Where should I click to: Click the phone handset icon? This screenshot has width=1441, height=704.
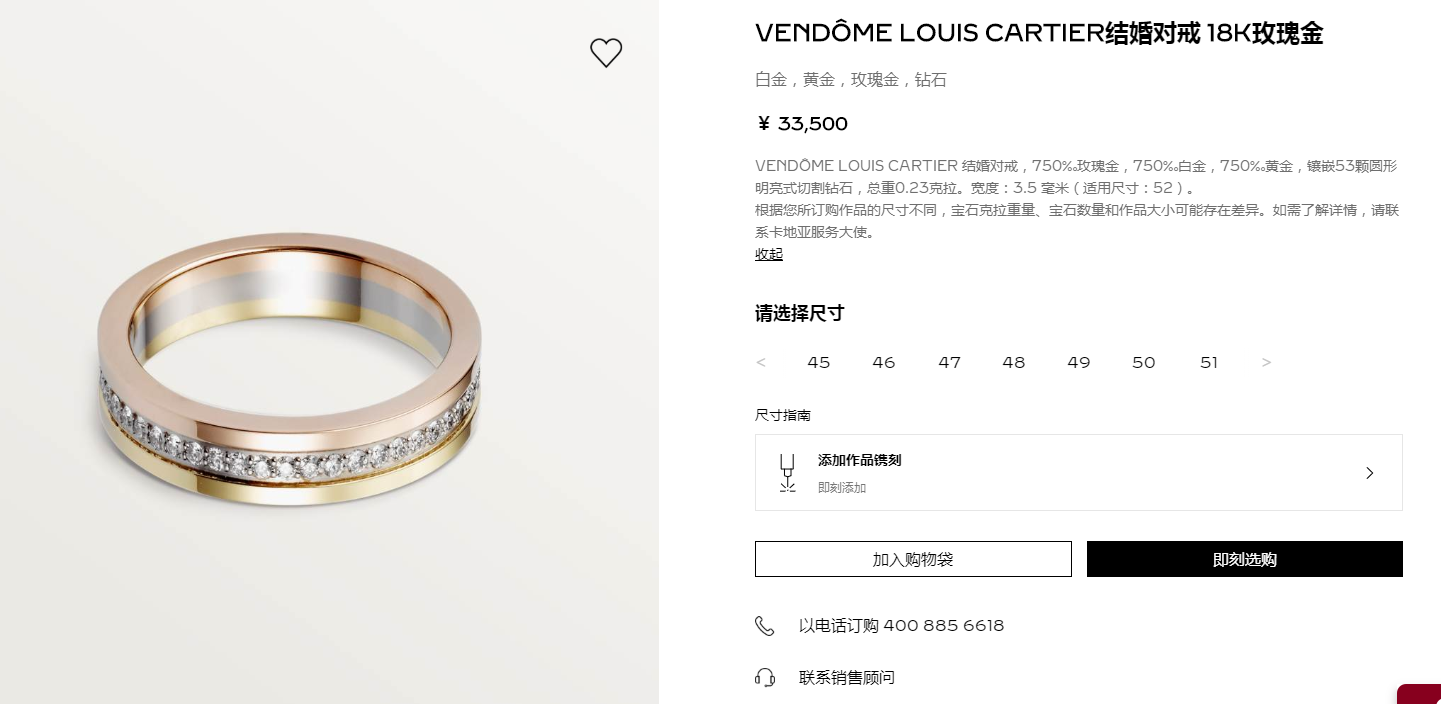coord(765,626)
